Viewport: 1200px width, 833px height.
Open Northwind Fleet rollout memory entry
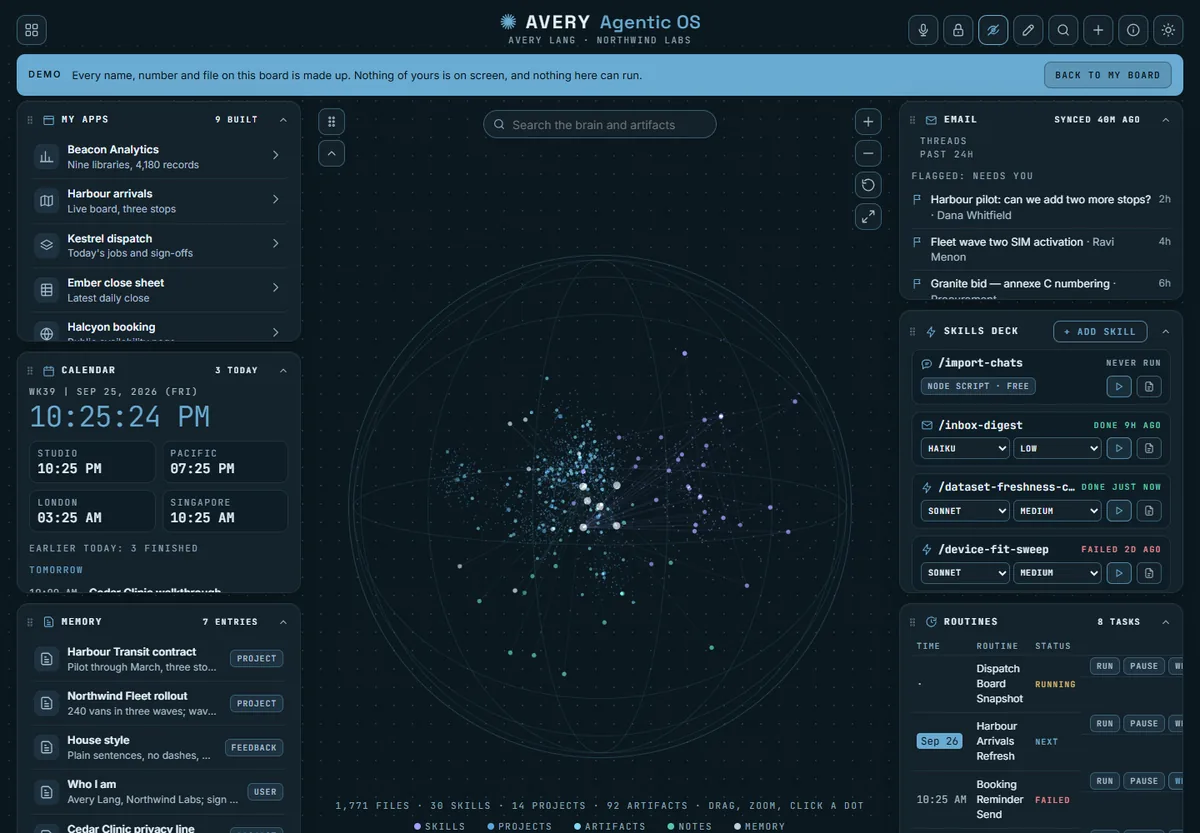point(158,703)
